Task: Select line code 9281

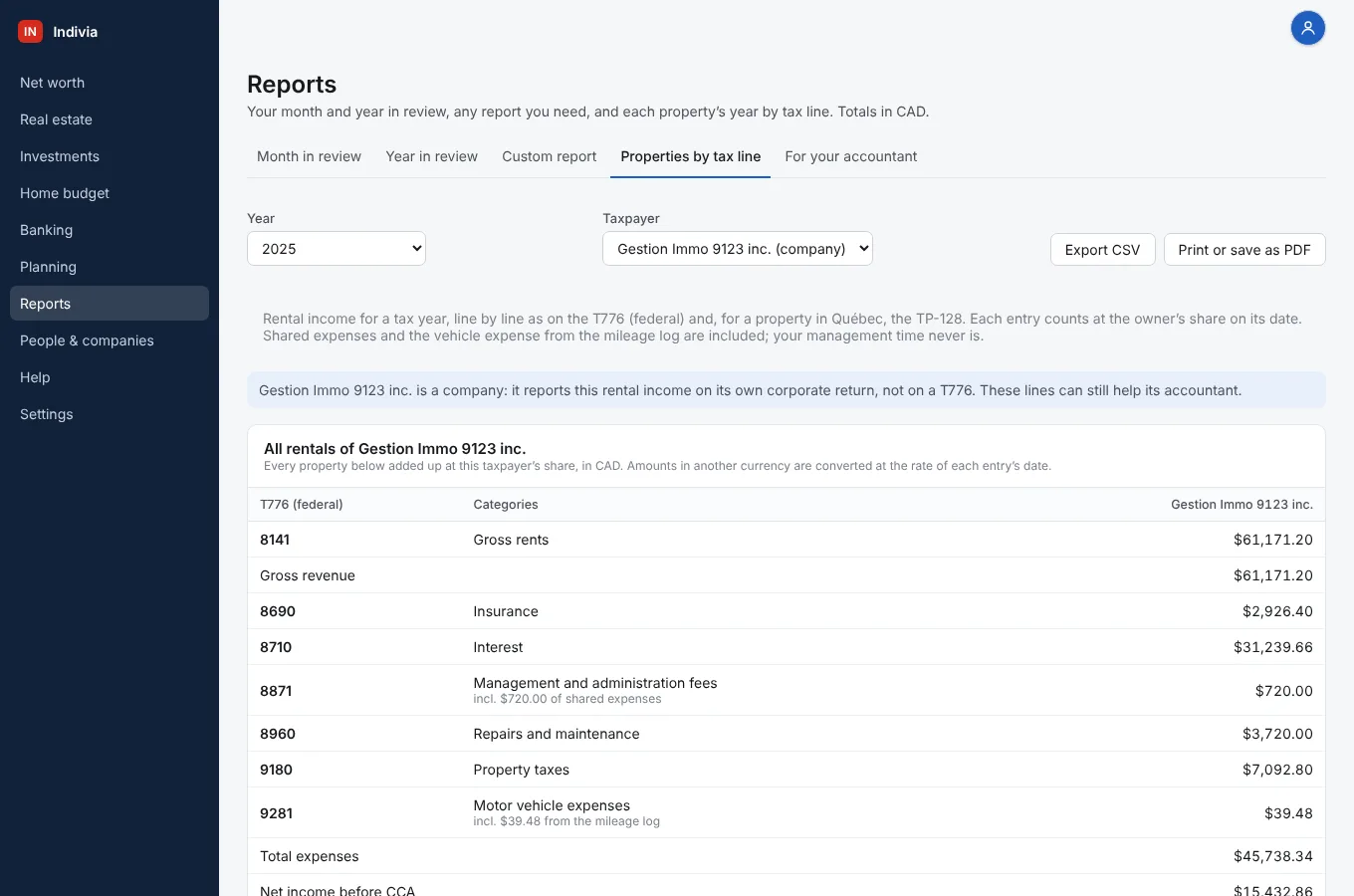Action: (x=276, y=813)
